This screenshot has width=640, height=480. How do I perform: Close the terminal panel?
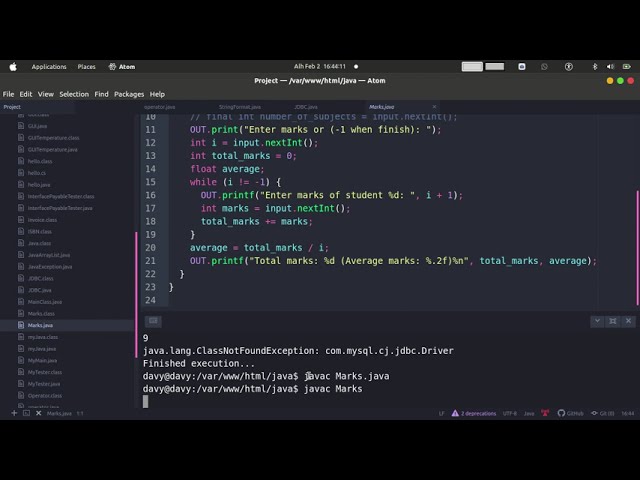point(628,321)
